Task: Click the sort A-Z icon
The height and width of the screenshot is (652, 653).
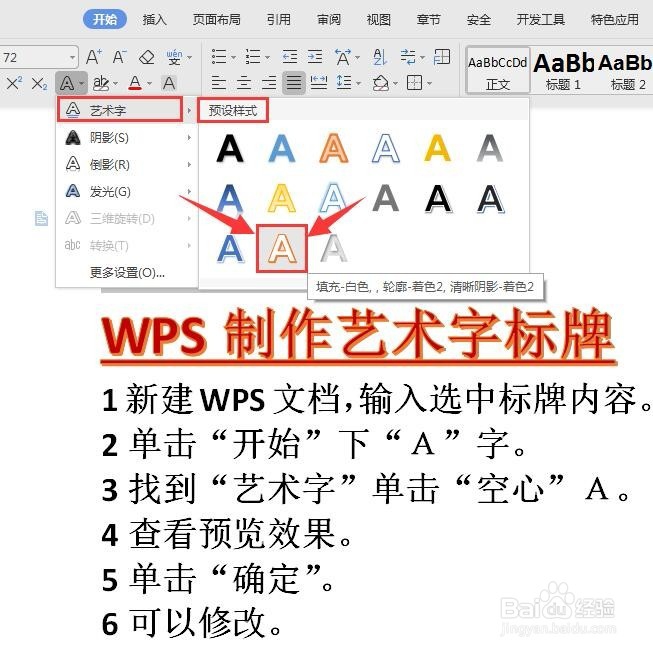Action: point(379,57)
